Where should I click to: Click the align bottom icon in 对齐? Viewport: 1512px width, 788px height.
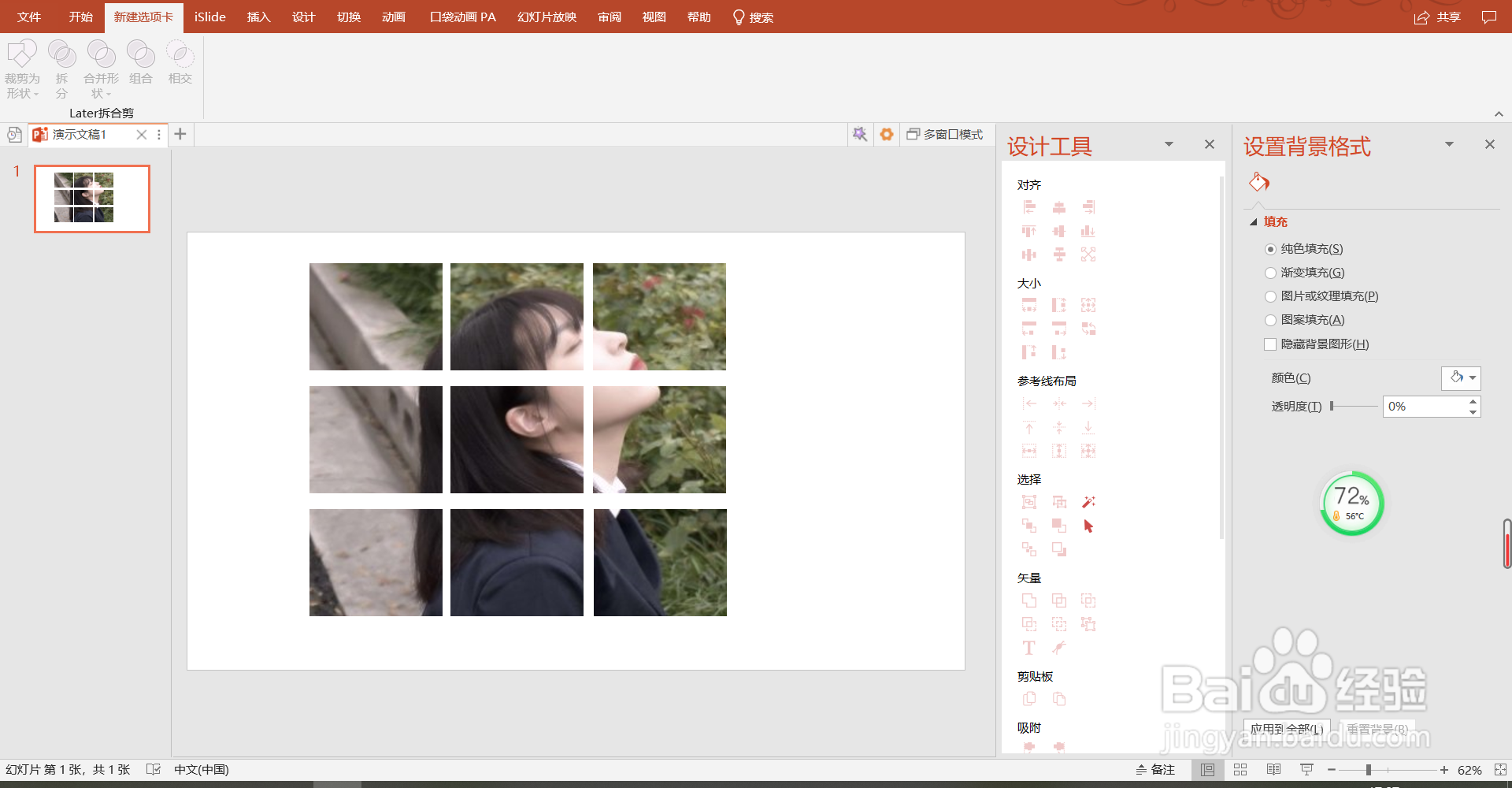click(x=1088, y=231)
